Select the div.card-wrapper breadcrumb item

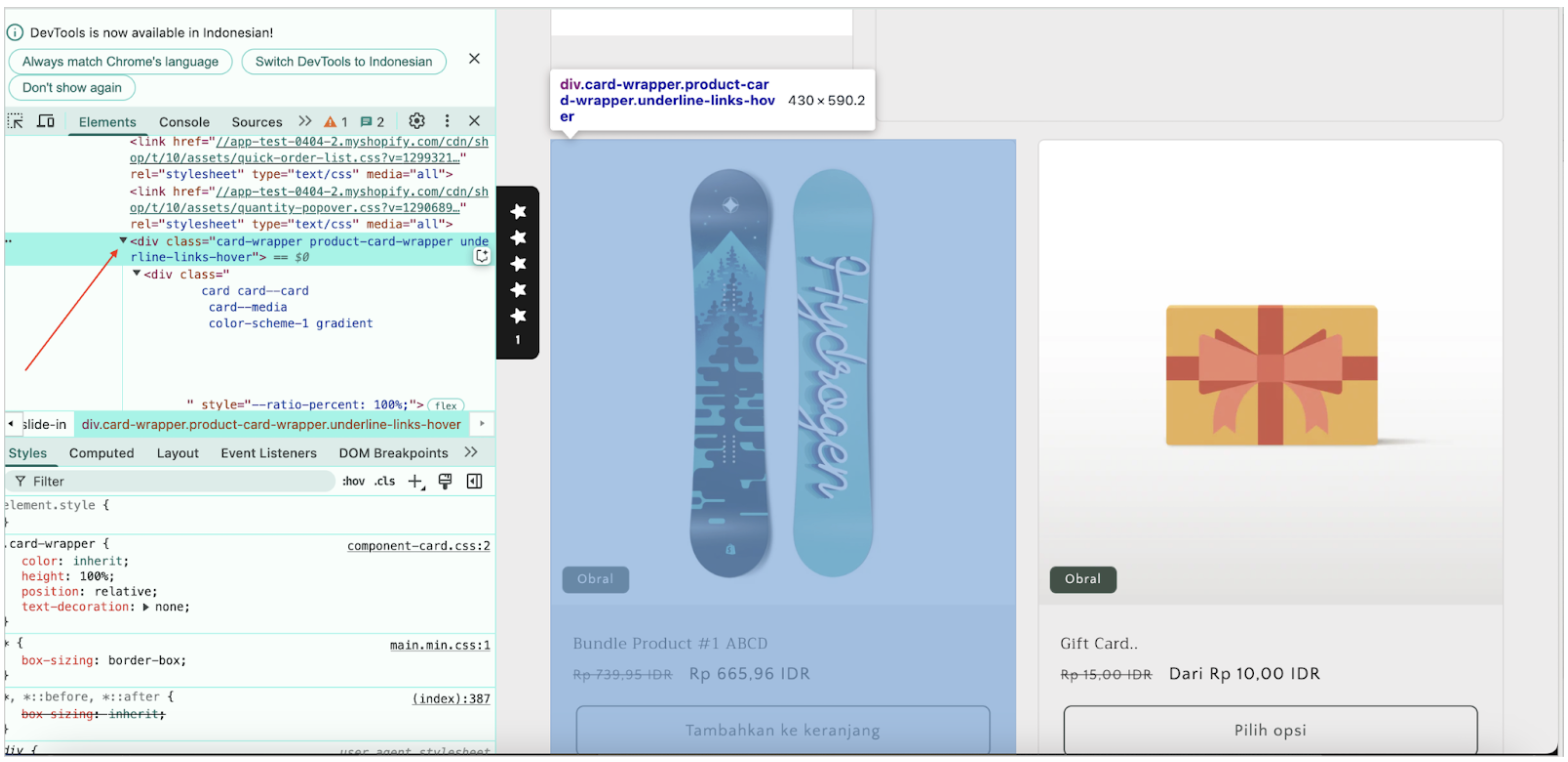[x=271, y=424]
